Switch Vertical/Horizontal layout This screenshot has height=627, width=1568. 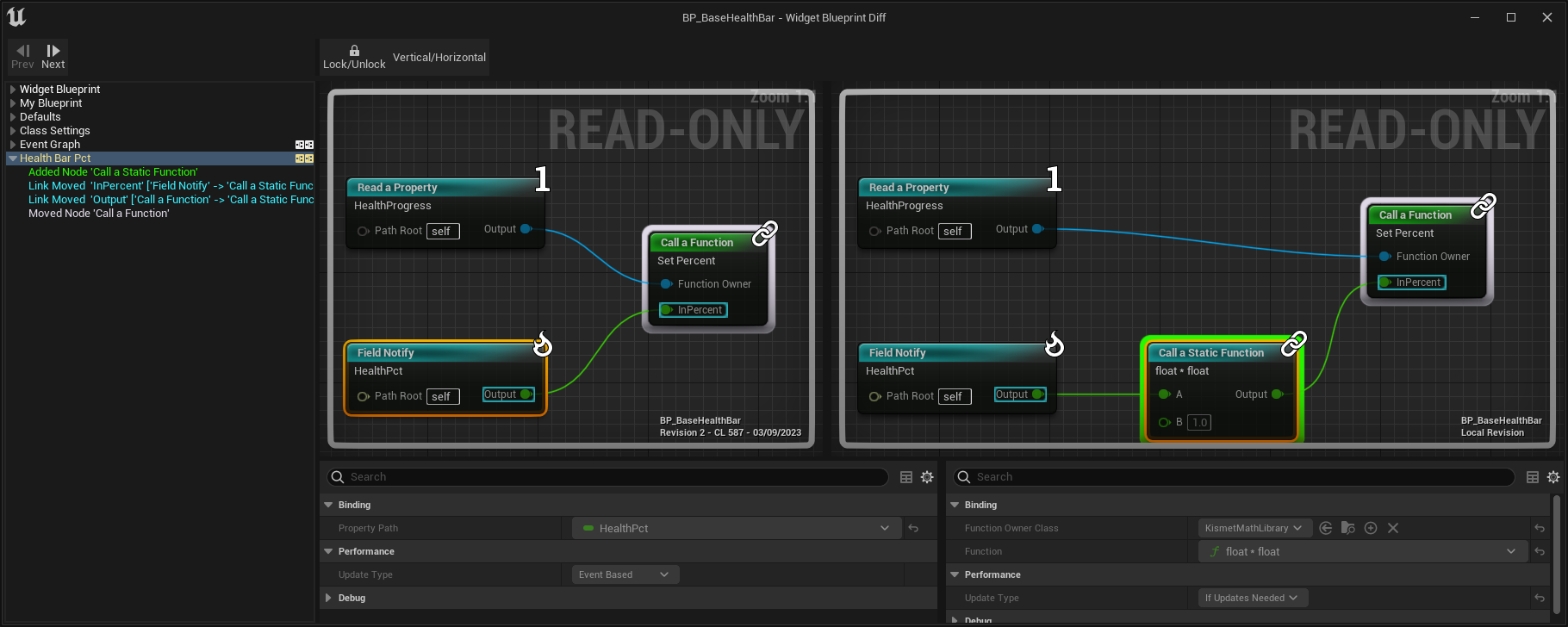pos(439,57)
